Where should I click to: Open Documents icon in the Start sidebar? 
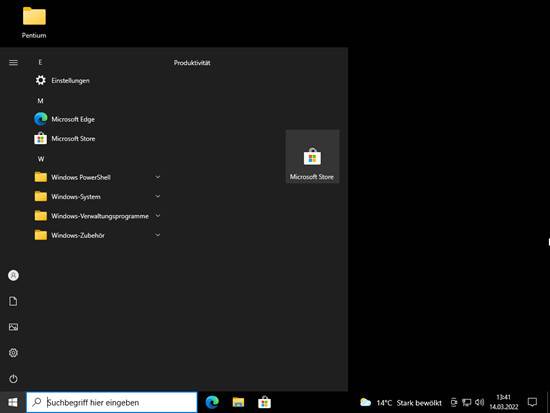click(x=13, y=301)
